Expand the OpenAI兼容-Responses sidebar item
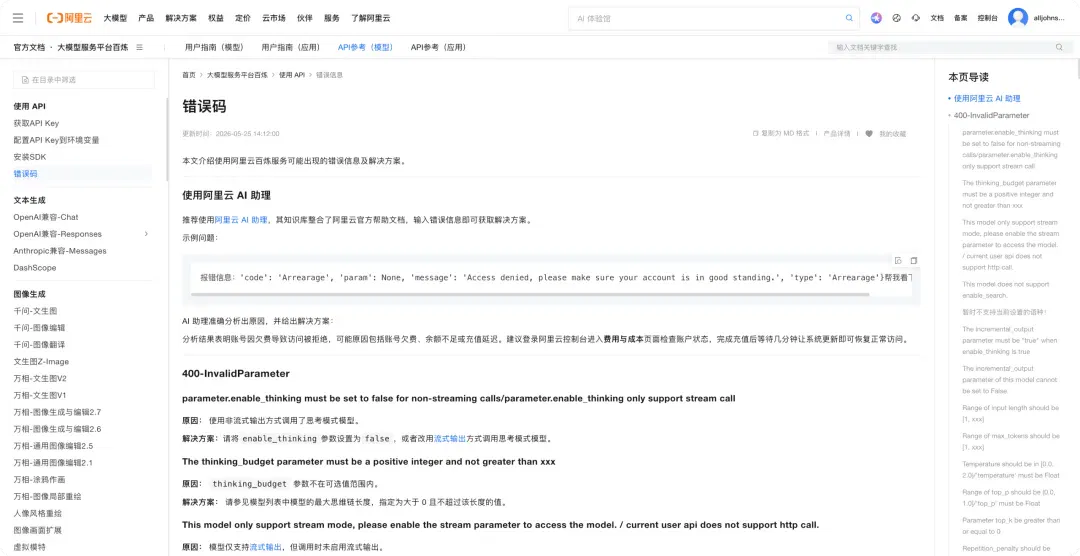Viewport: 1080px width, 556px height. 146,234
